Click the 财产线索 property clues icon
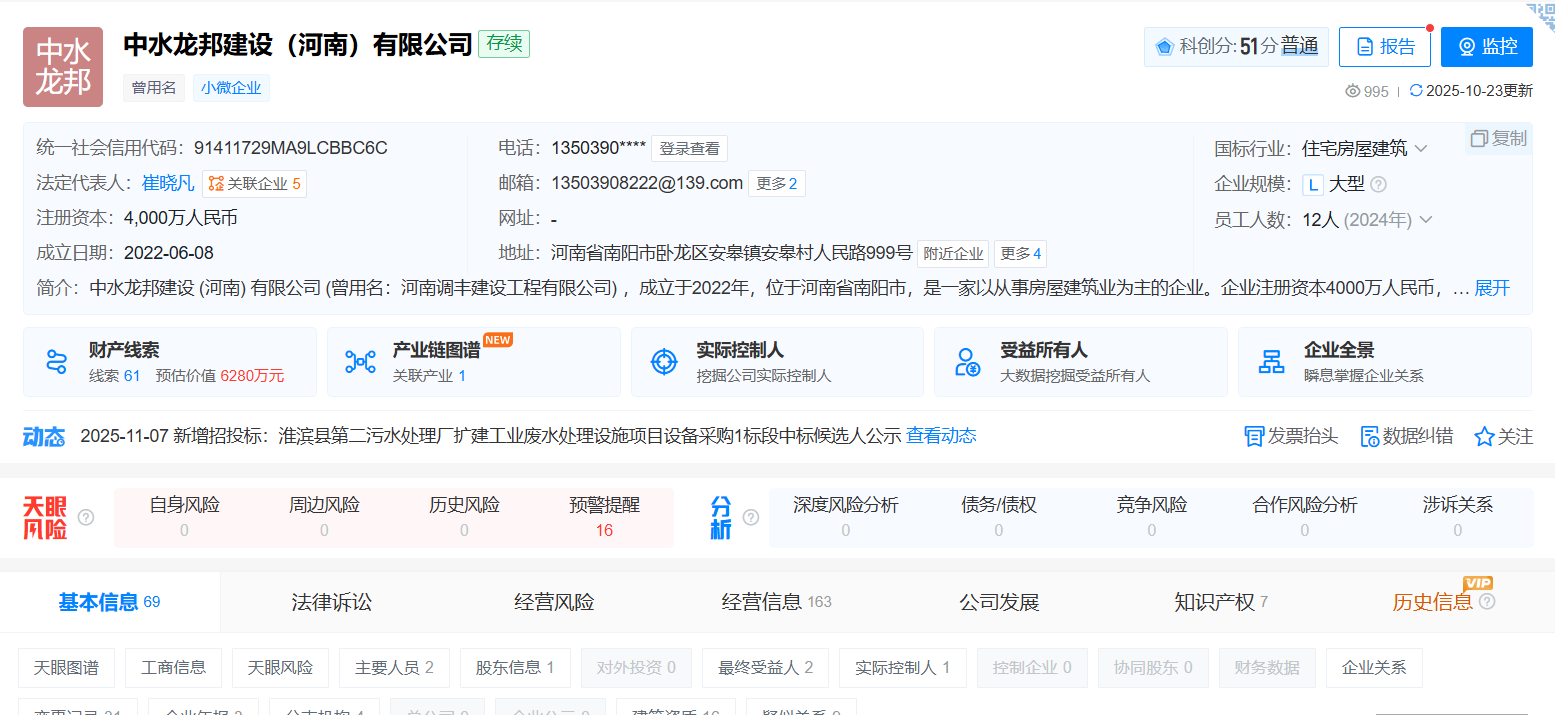The height and width of the screenshot is (715, 1555). click(x=56, y=362)
